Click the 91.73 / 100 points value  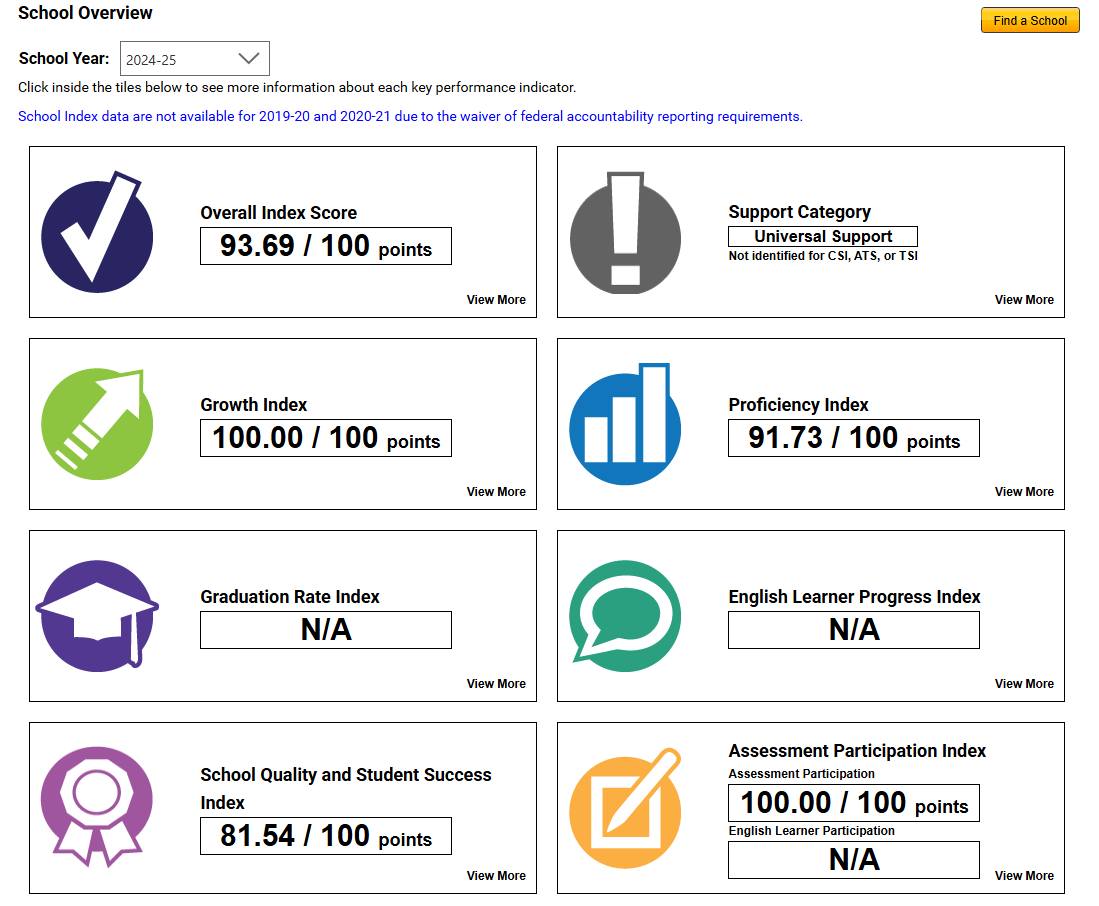(854, 438)
